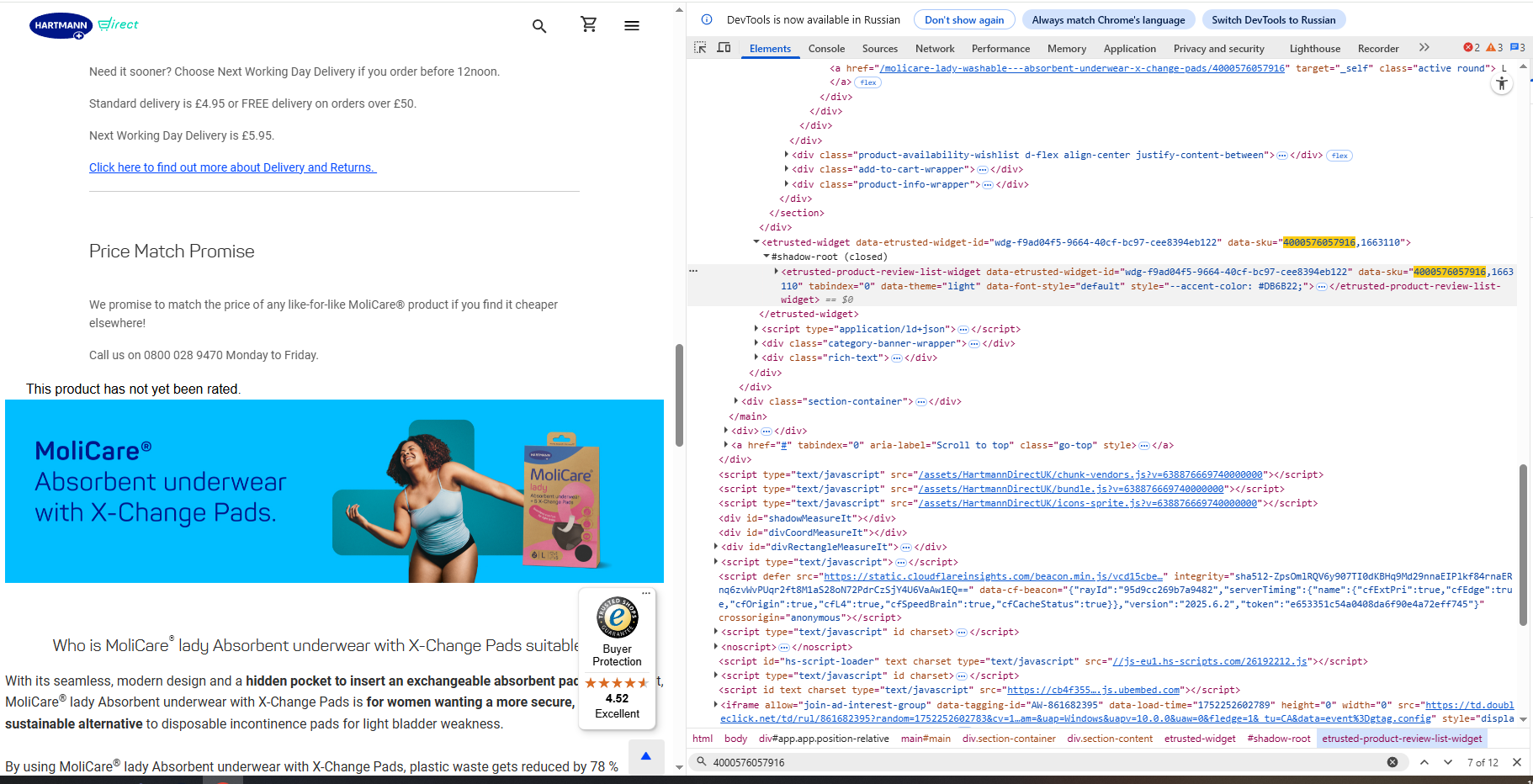This screenshot has height=784, width=1533.
Task: Open the chunk-vendors.js script link
Action: tap(1090, 474)
